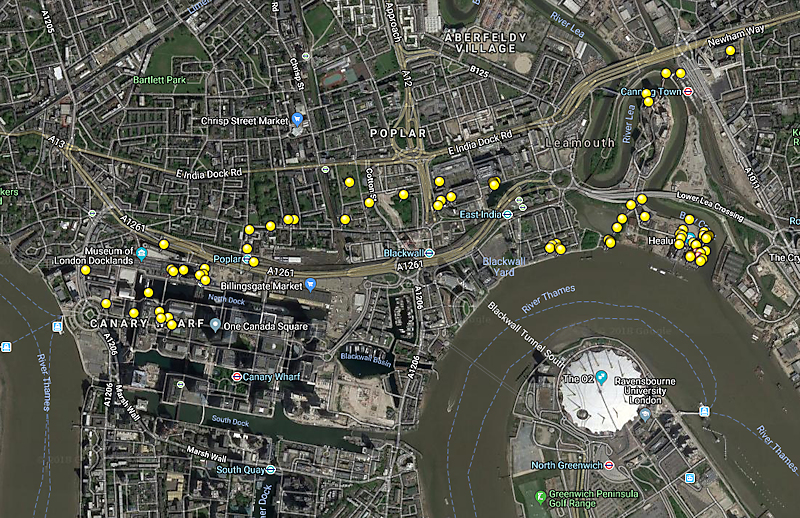Select the Canary Wharf underground station icon
The width and height of the screenshot is (800, 518).
pyautogui.click(x=237, y=377)
